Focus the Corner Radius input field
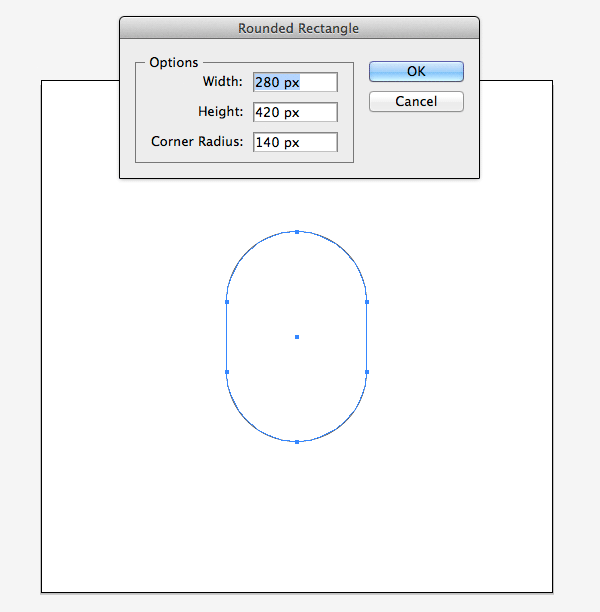 click(295, 142)
